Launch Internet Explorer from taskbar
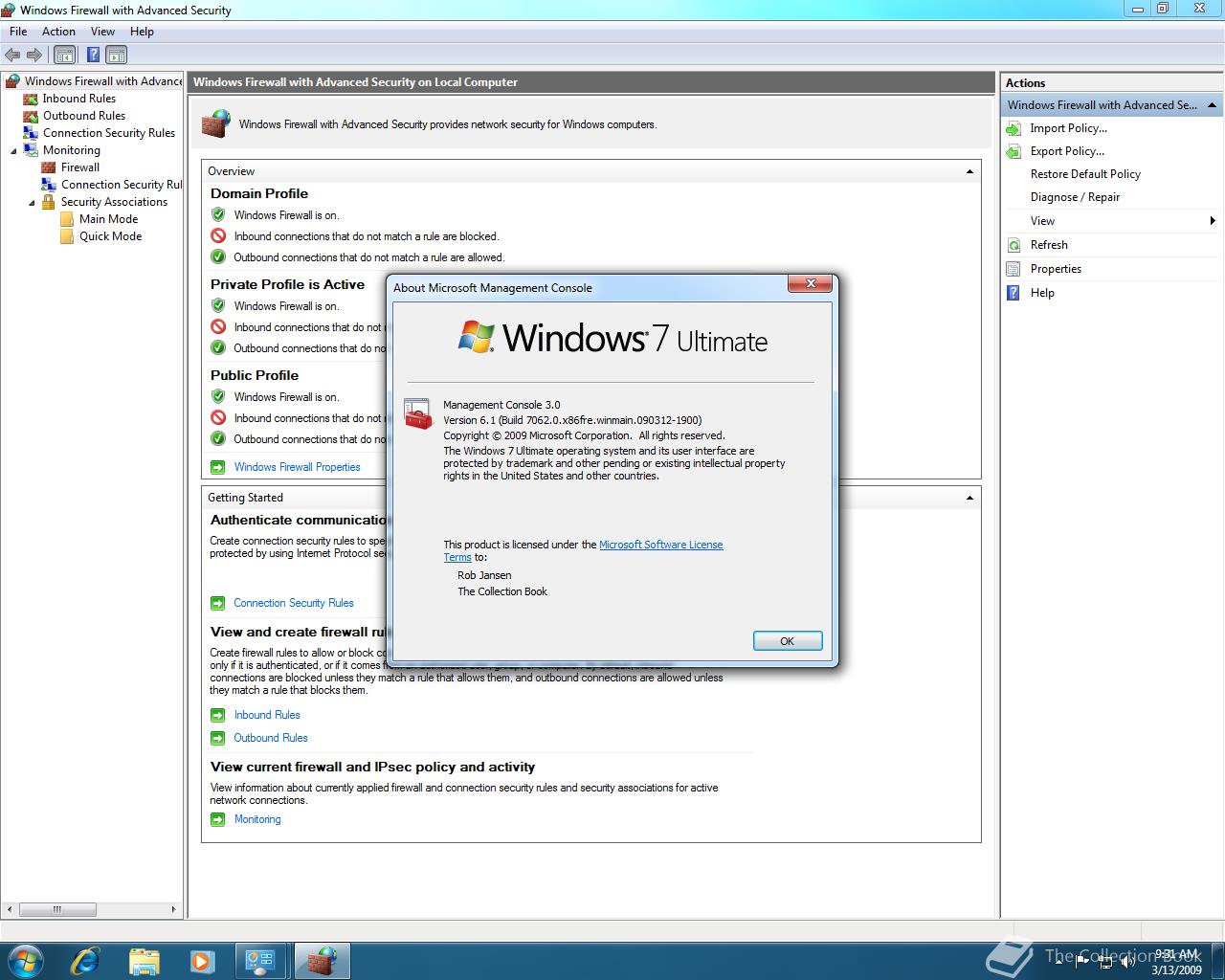This screenshot has height=980, width=1225. [x=85, y=960]
